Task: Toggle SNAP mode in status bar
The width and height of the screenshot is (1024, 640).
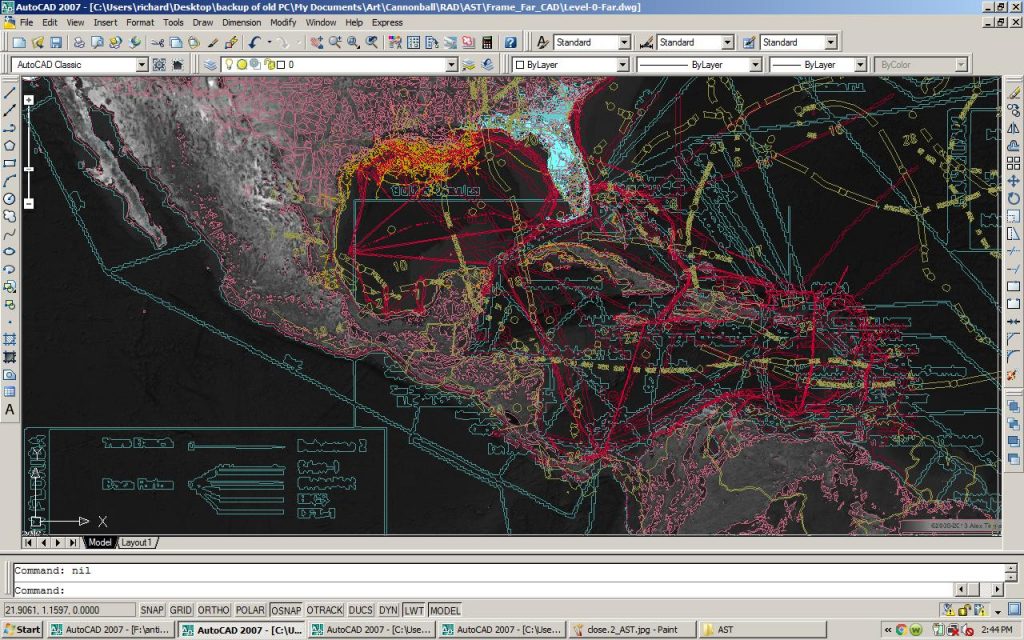Action: point(152,610)
